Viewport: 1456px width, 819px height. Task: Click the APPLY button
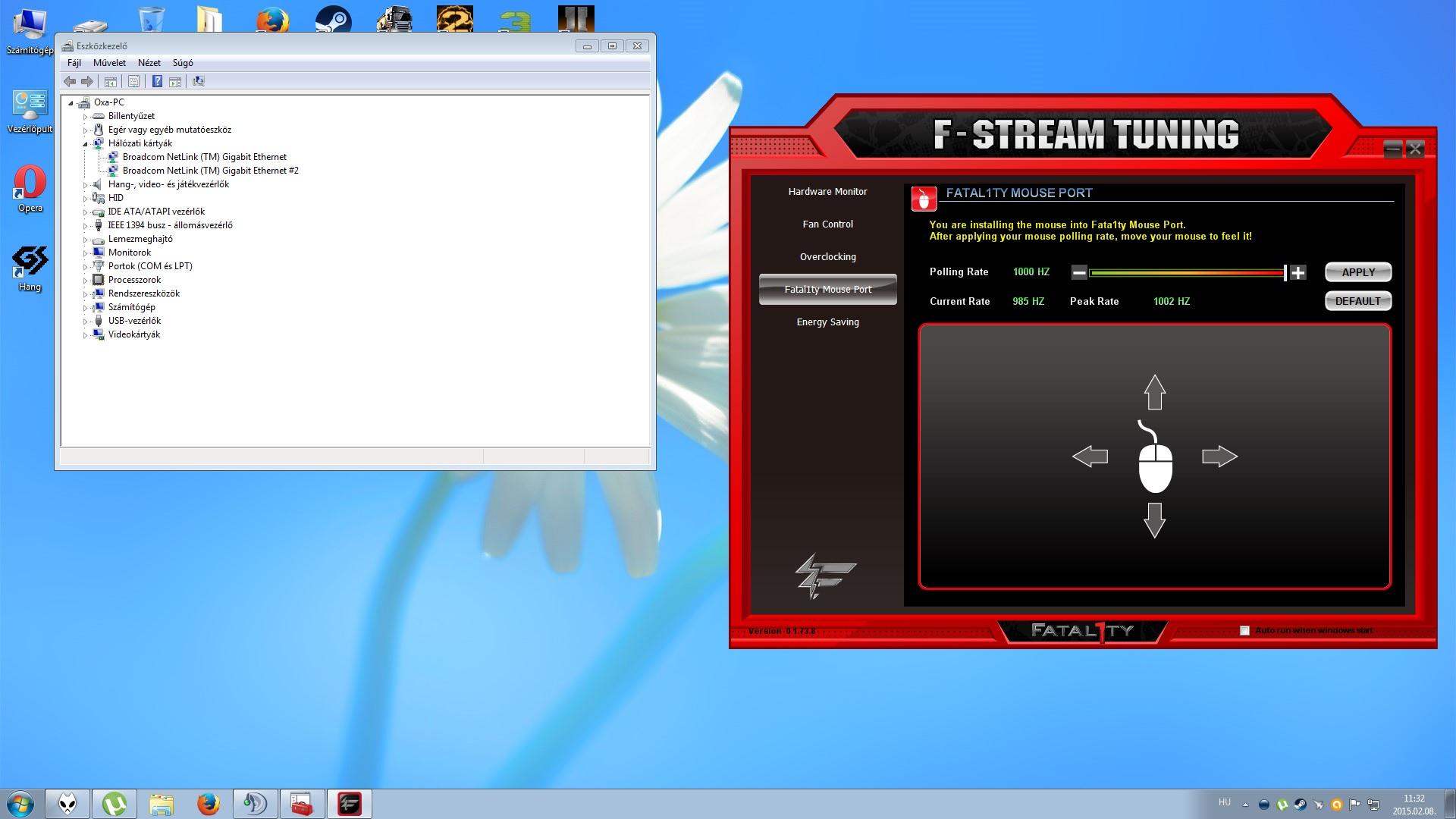click(1358, 272)
